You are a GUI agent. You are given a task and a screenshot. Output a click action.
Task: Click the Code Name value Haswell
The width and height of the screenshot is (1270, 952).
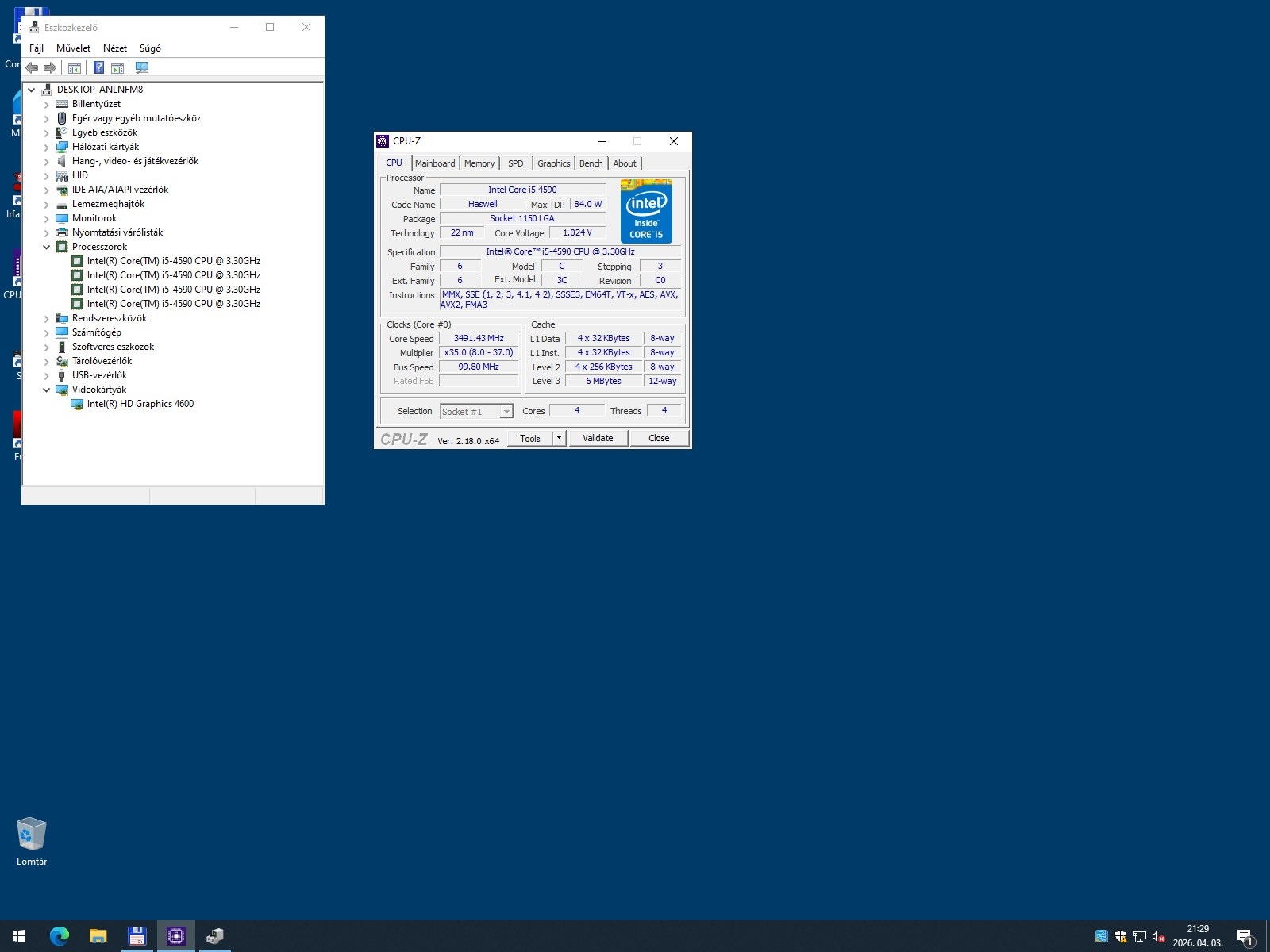[x=483, y=204]
